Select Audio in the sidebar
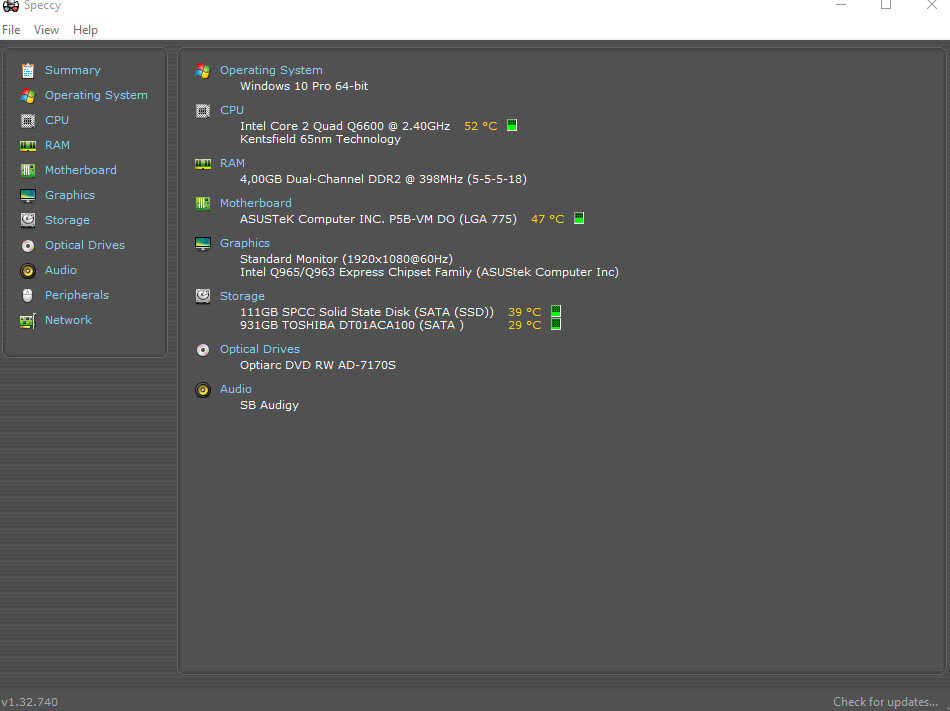Image resolution: width=950 pixels, height=711 pixels. pos(61,270)
